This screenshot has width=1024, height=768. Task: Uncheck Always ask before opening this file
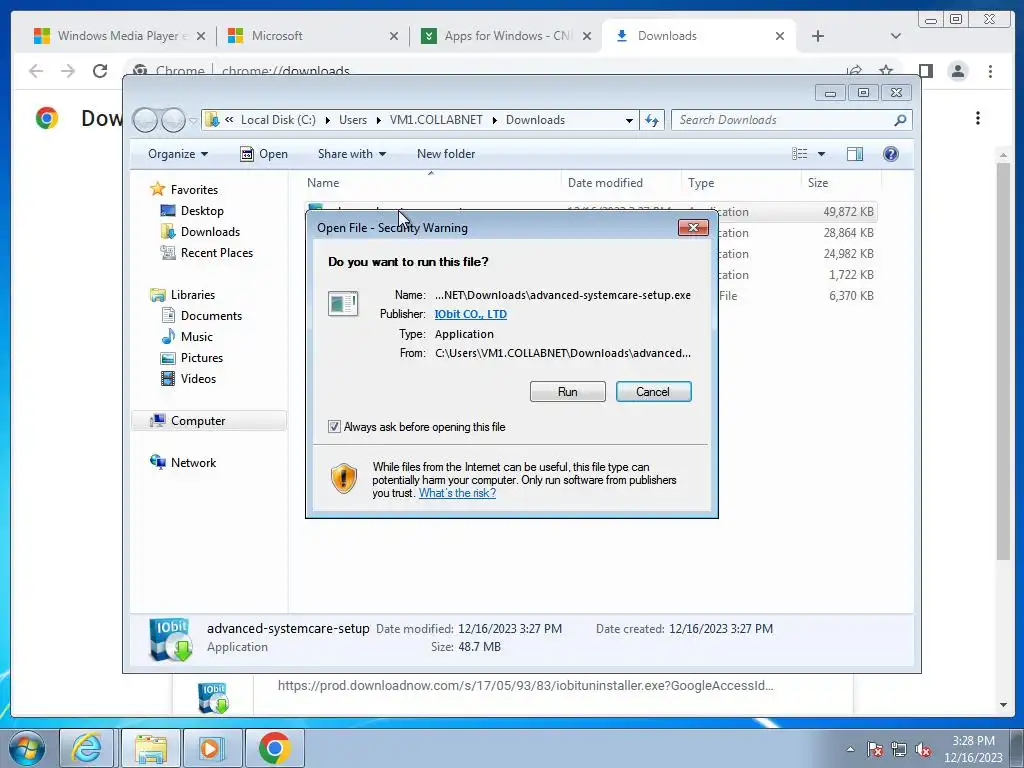coord(334,426)
